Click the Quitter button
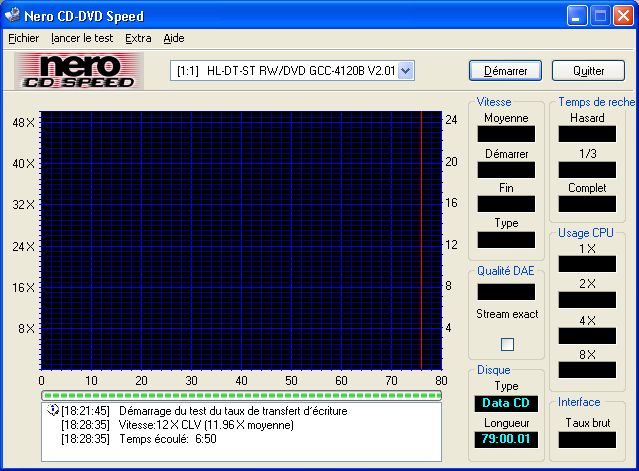Image resolution: width=639 pixels, height=471 pixels. [x=588, y=71]
